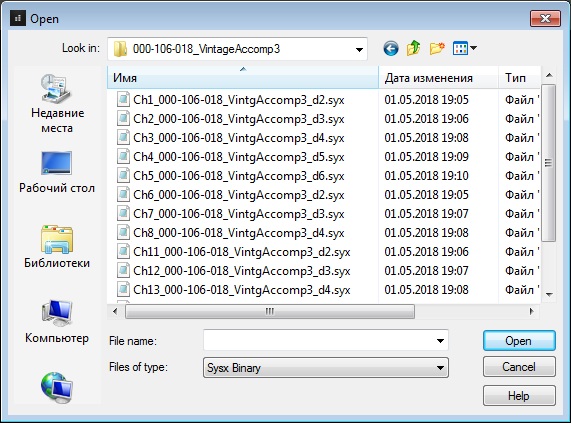
Task: Go up one folder level
Action: click(x=413, y=48)
